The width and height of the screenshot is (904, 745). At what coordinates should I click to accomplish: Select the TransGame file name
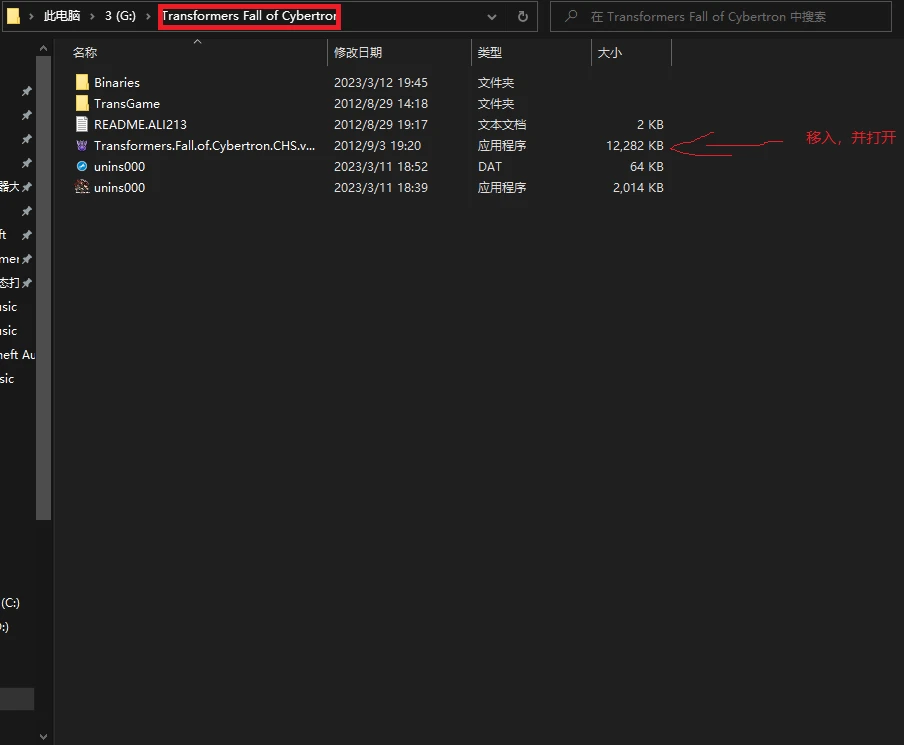(x=127, y=103)
